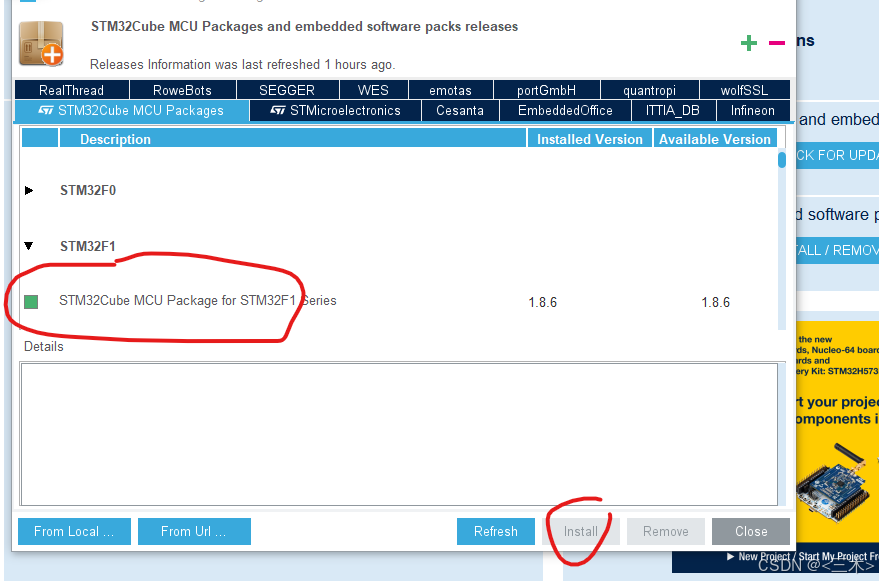Viewport: 879px width, 581px height.
Task: Expand the STM32F0 tree node
Action: point(29,191)
